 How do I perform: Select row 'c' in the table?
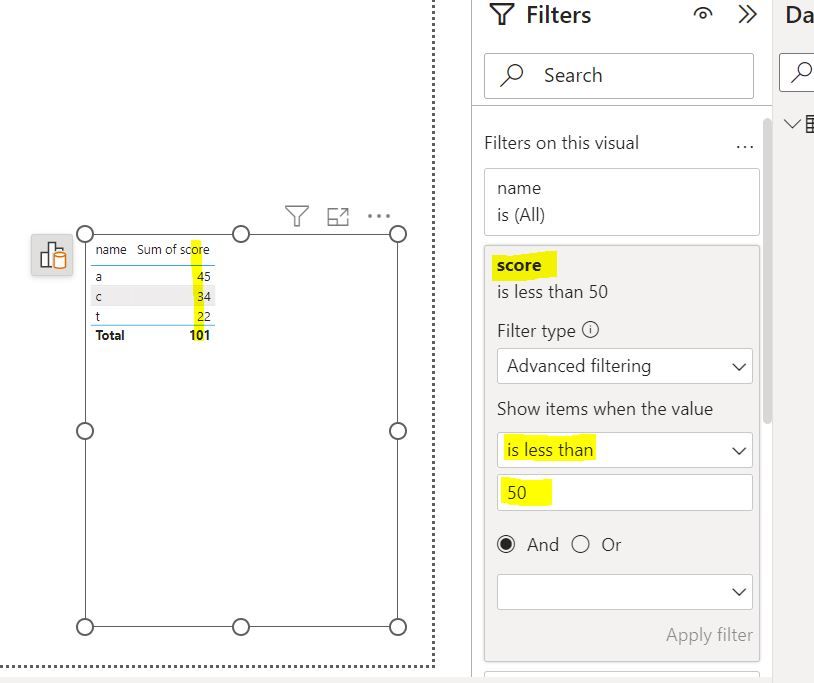pos(153,296)
